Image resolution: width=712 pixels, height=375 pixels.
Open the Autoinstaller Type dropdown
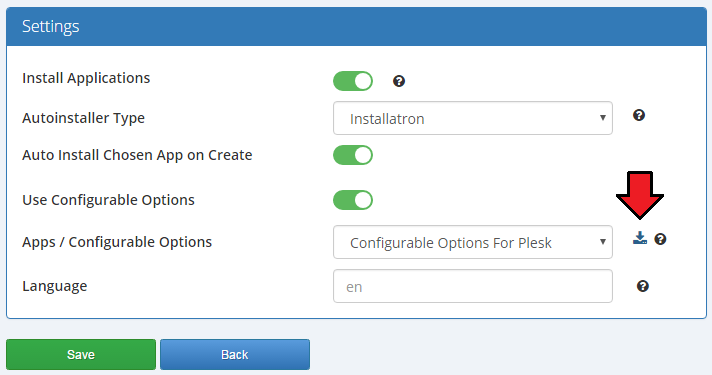pyautogui.click(x=473, y=118)
